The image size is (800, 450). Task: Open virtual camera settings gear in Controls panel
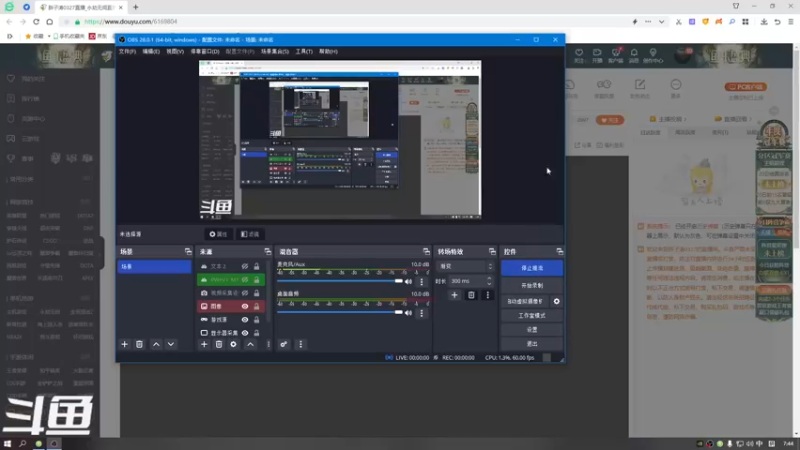click(x=557, y=302)
